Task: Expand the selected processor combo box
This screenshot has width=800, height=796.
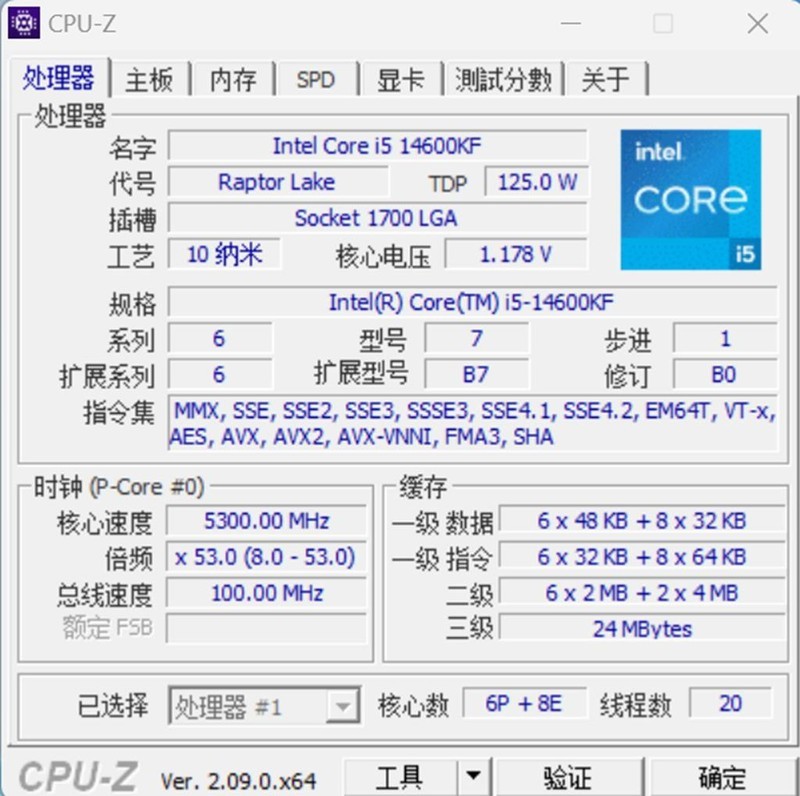Action: (343, 704)
